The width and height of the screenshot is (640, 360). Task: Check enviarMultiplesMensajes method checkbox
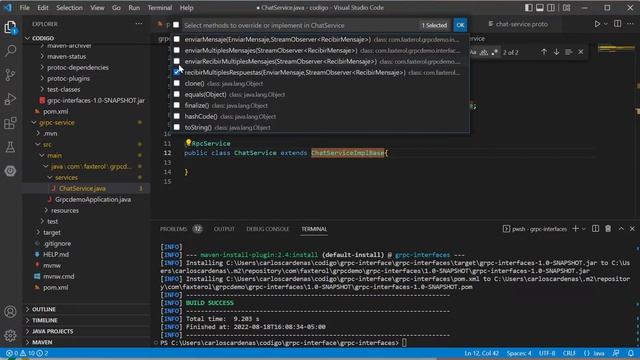[177, 50]
